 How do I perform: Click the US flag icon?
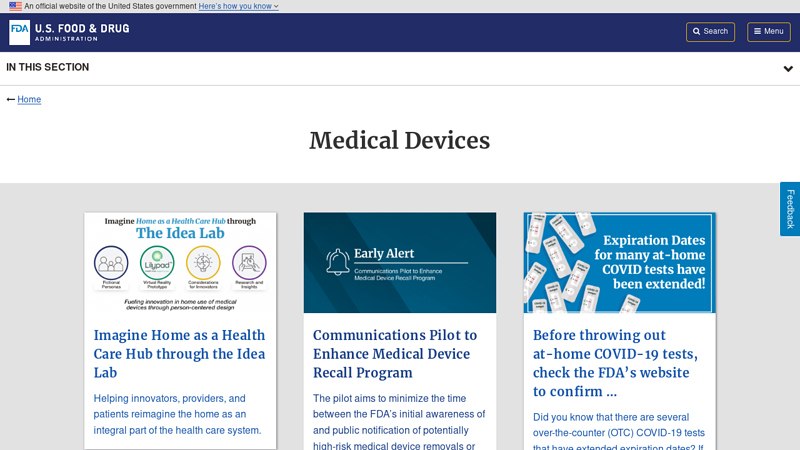pyautogui.click(x=15, y=6)
